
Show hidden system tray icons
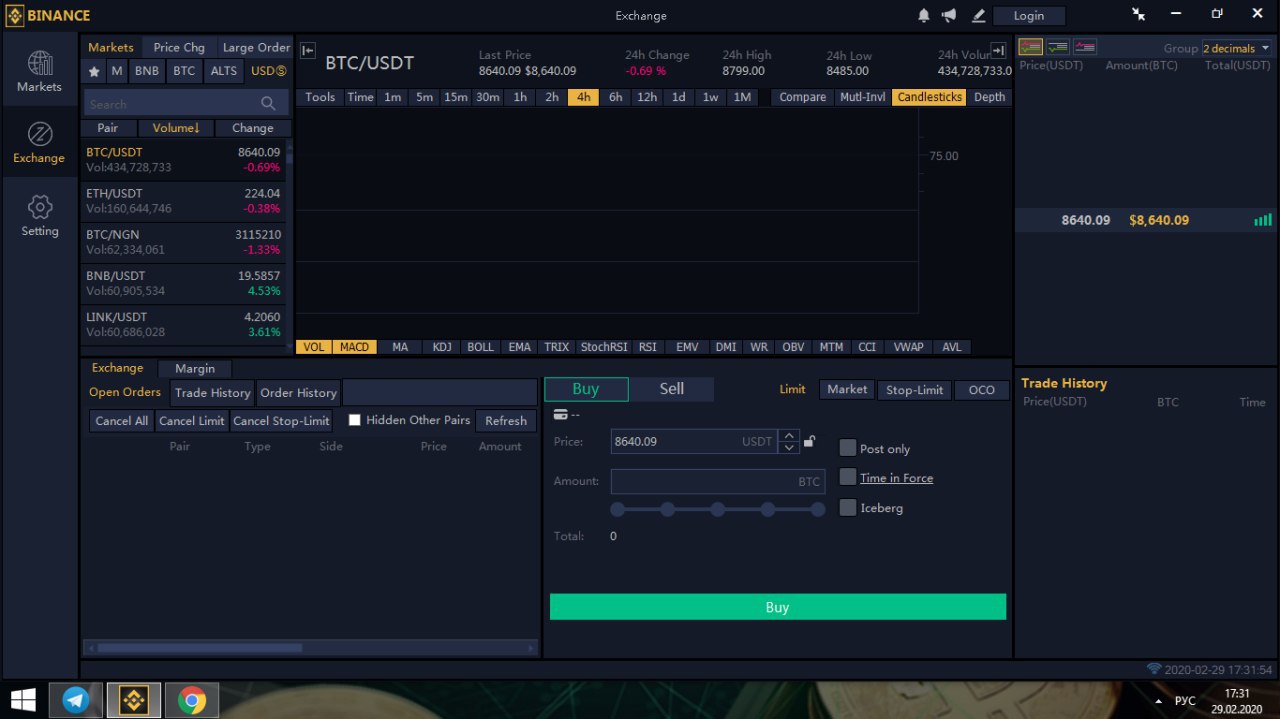[1158, 701]
